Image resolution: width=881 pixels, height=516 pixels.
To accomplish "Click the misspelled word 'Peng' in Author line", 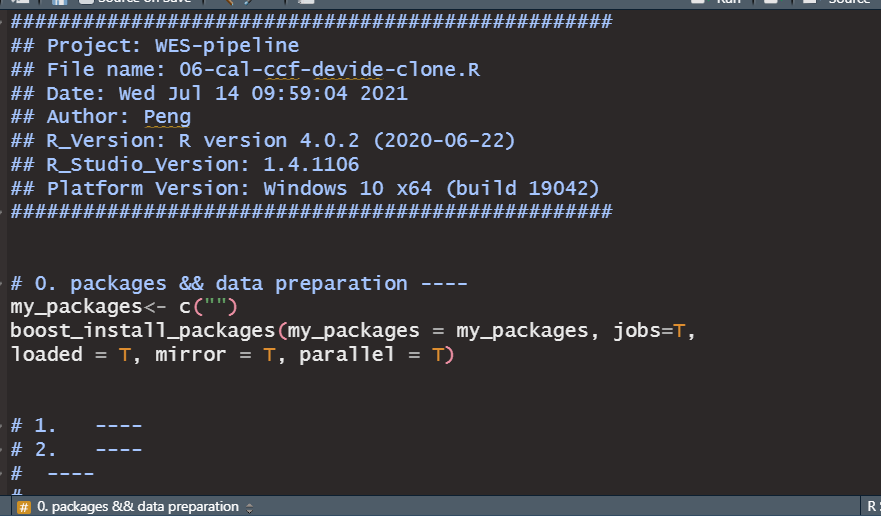I will [x=167, y=117].
